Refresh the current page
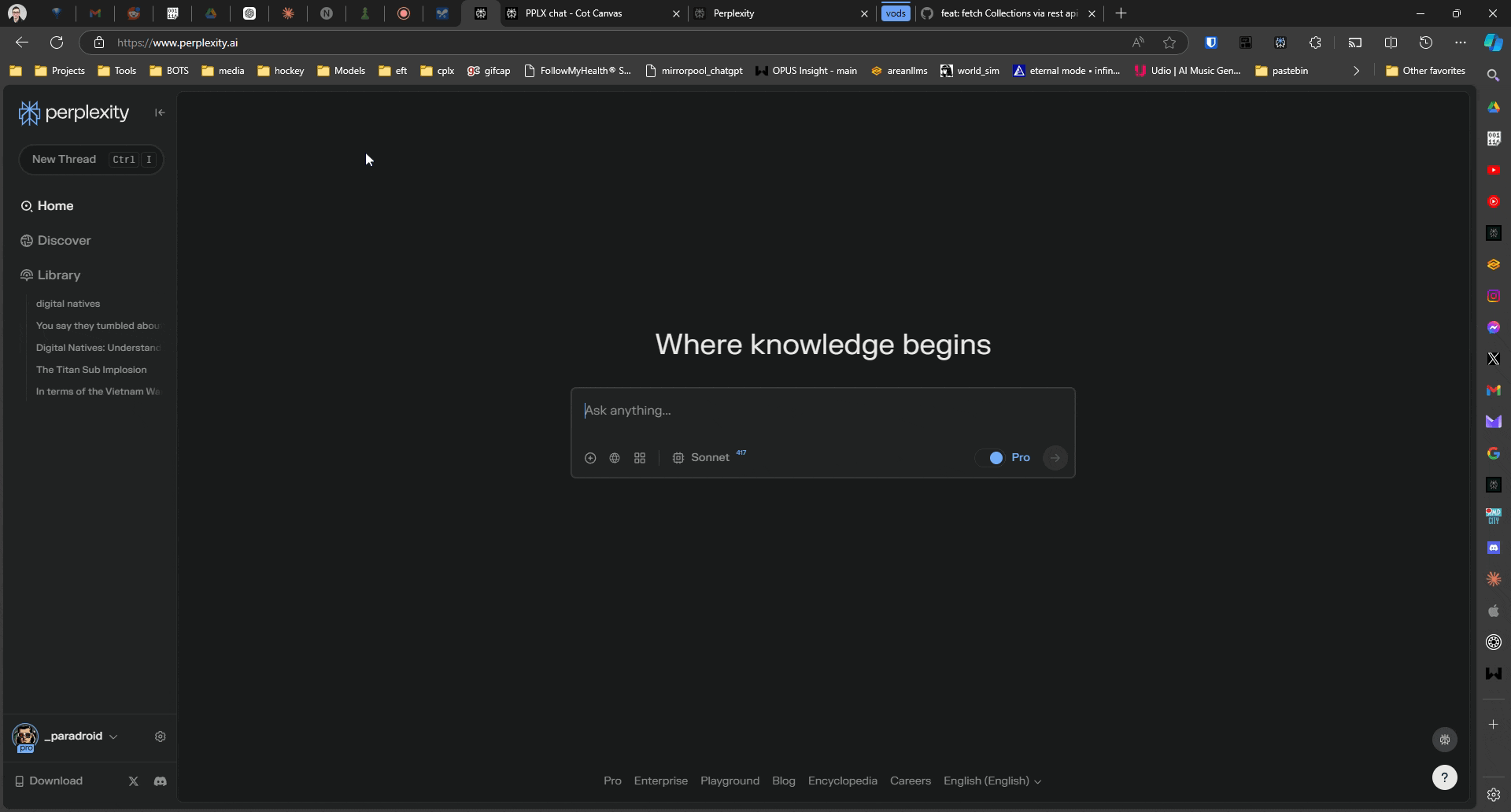Image resolution: width=1511 pixels, height=812 pixels. coord(57,42)
